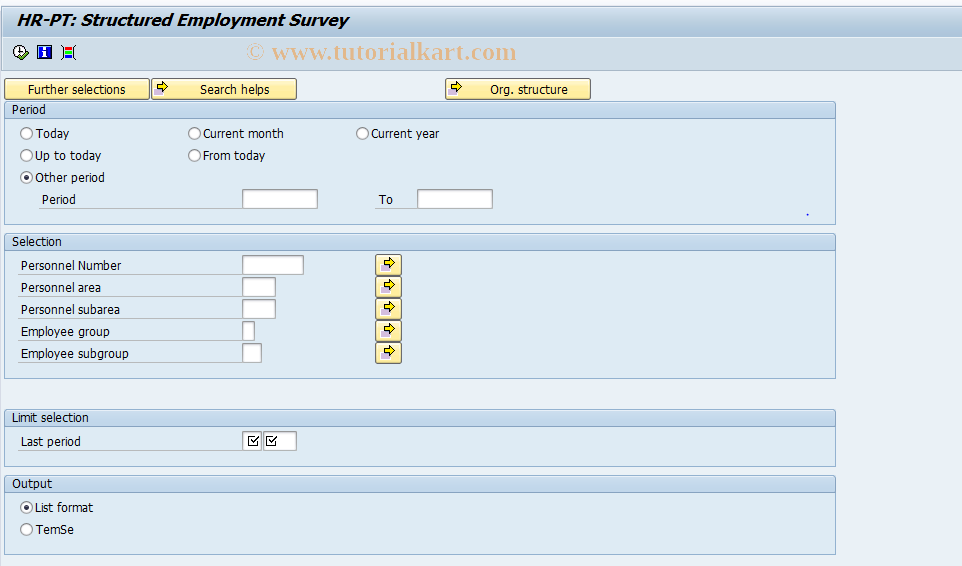Click the first Last period required field

(x=252, y=441)
